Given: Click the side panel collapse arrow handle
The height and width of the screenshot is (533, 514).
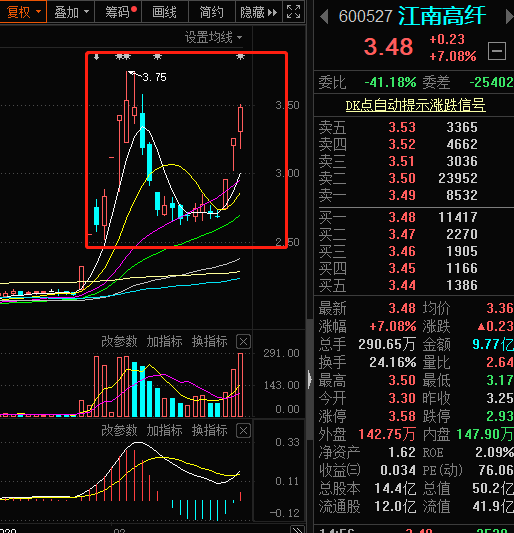Looking at the screenshot, I should pyautogui.click(x=309, y=379).
